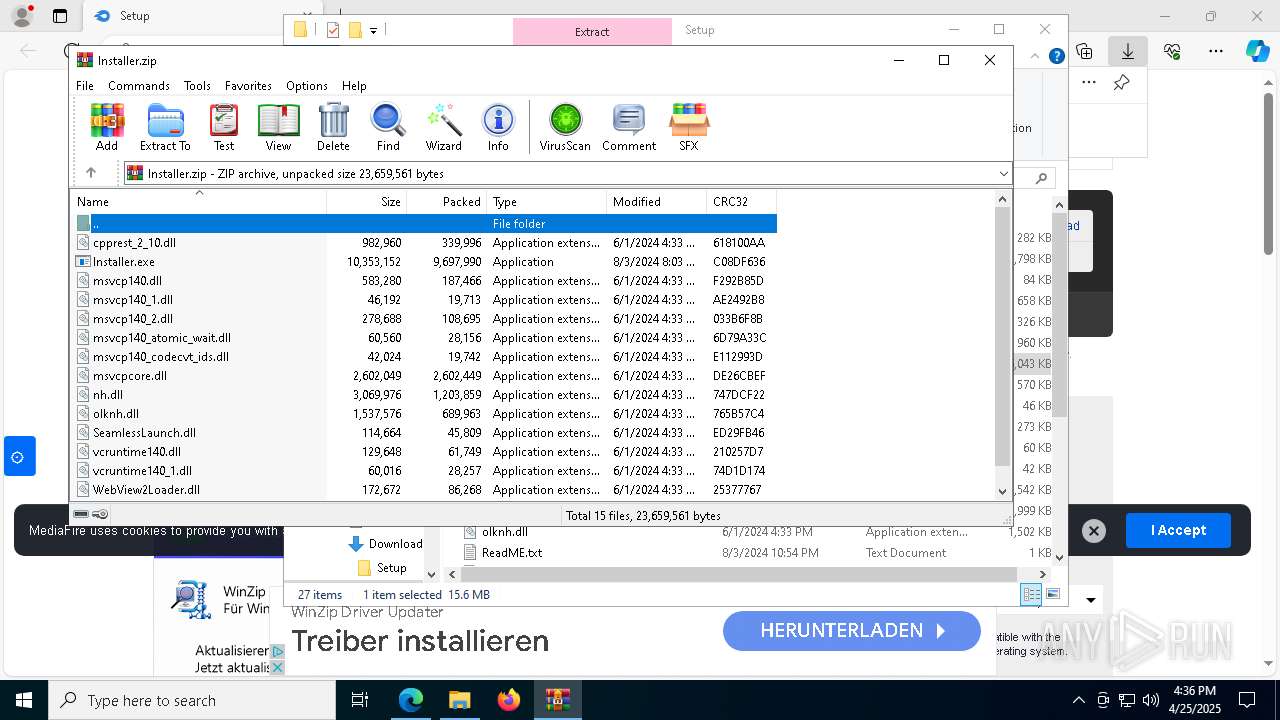Select SeamlessLaunch.dll file row
Screen dimensions: 1280x720
[x=424, y=433]
